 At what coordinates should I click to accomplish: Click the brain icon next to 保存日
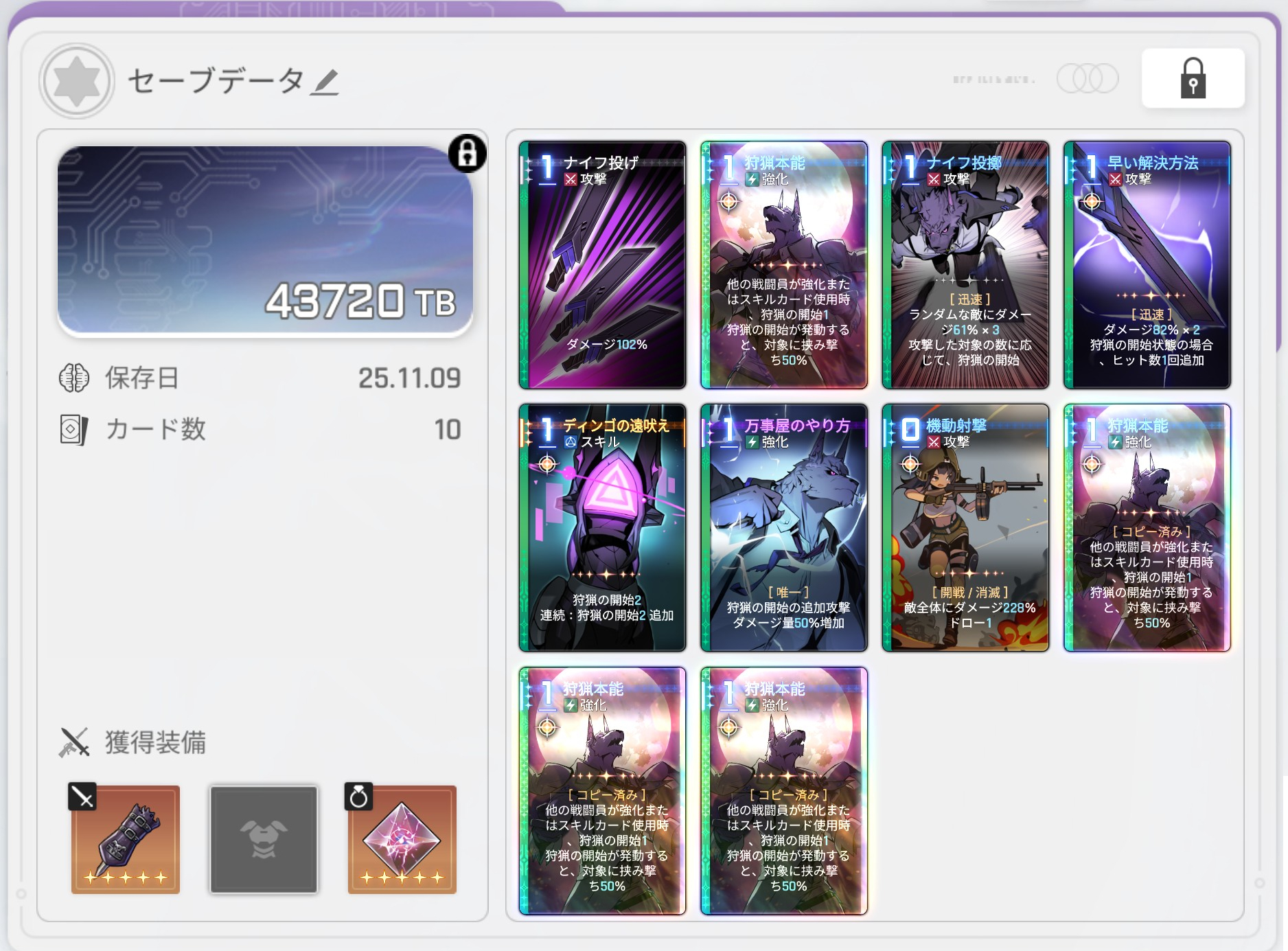pos(74,378)
